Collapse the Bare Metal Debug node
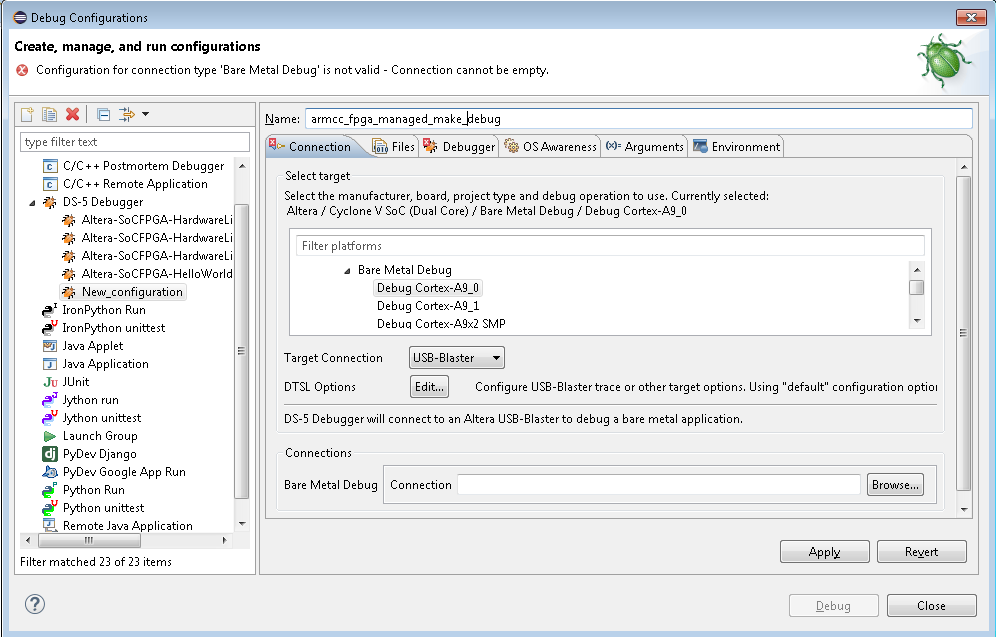996x637 pixels. [347, 271]
